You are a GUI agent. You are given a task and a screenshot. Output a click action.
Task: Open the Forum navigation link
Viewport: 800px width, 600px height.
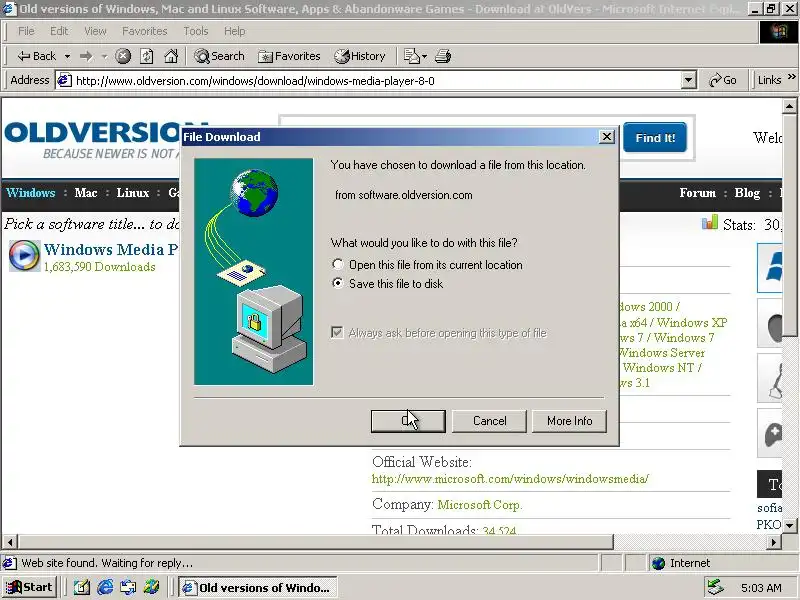697,193
